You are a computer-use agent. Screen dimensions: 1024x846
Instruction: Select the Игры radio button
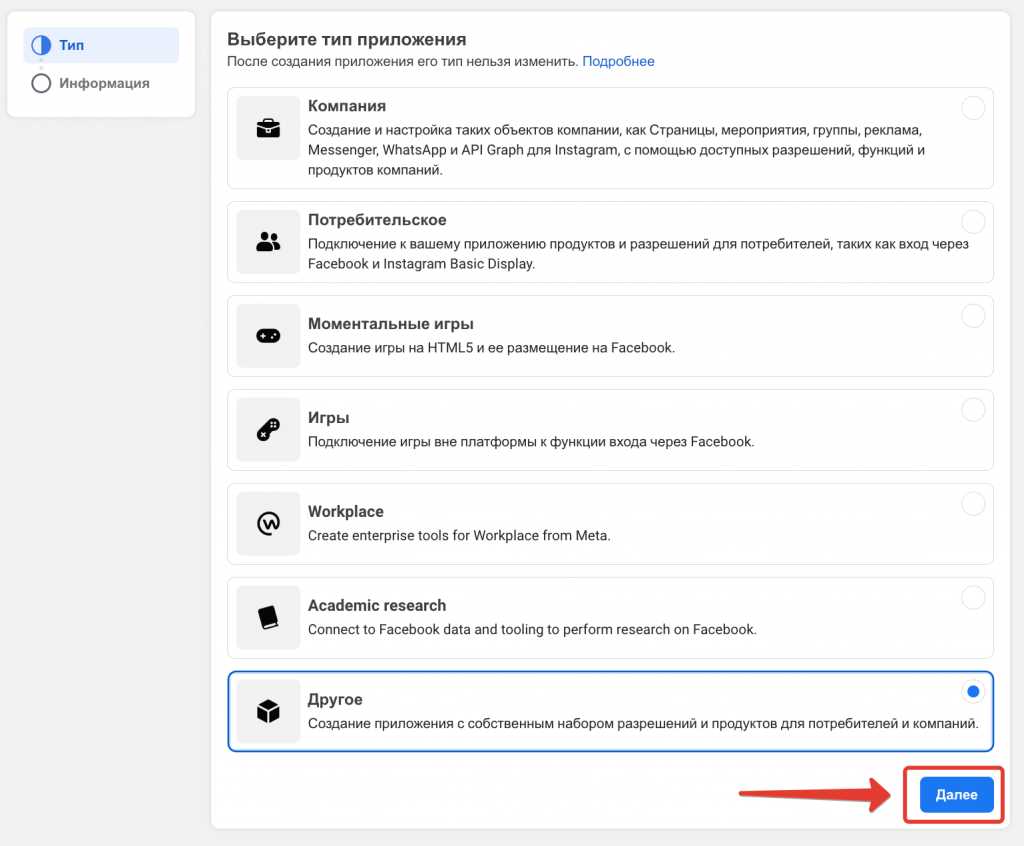click(973, 410)
